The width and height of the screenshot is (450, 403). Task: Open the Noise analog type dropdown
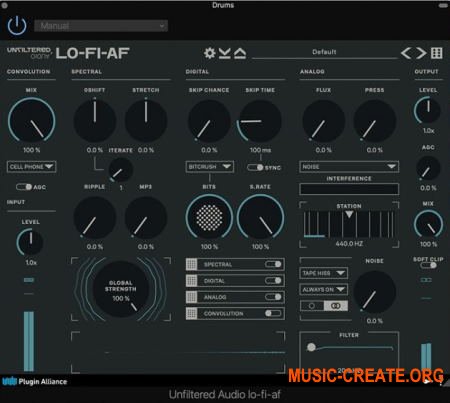349,167
